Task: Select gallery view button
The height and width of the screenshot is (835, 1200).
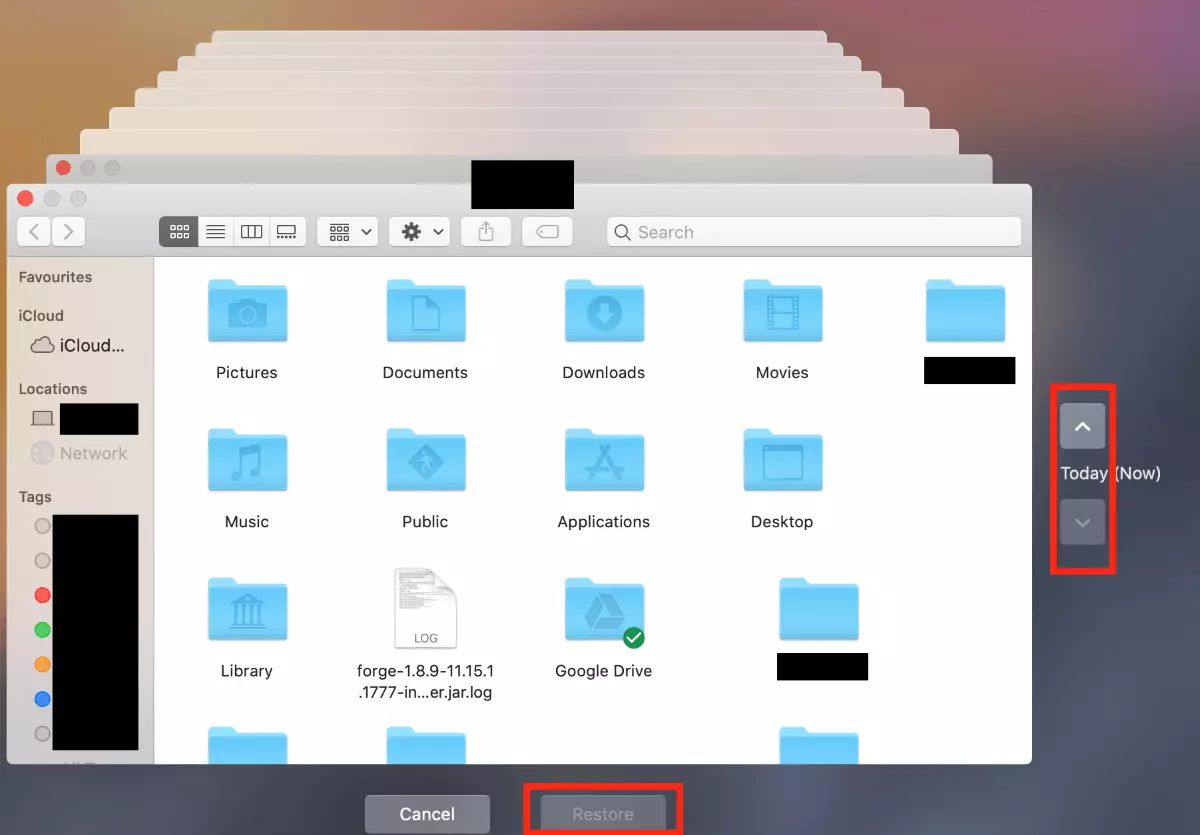Action: [x=286, y=232]
